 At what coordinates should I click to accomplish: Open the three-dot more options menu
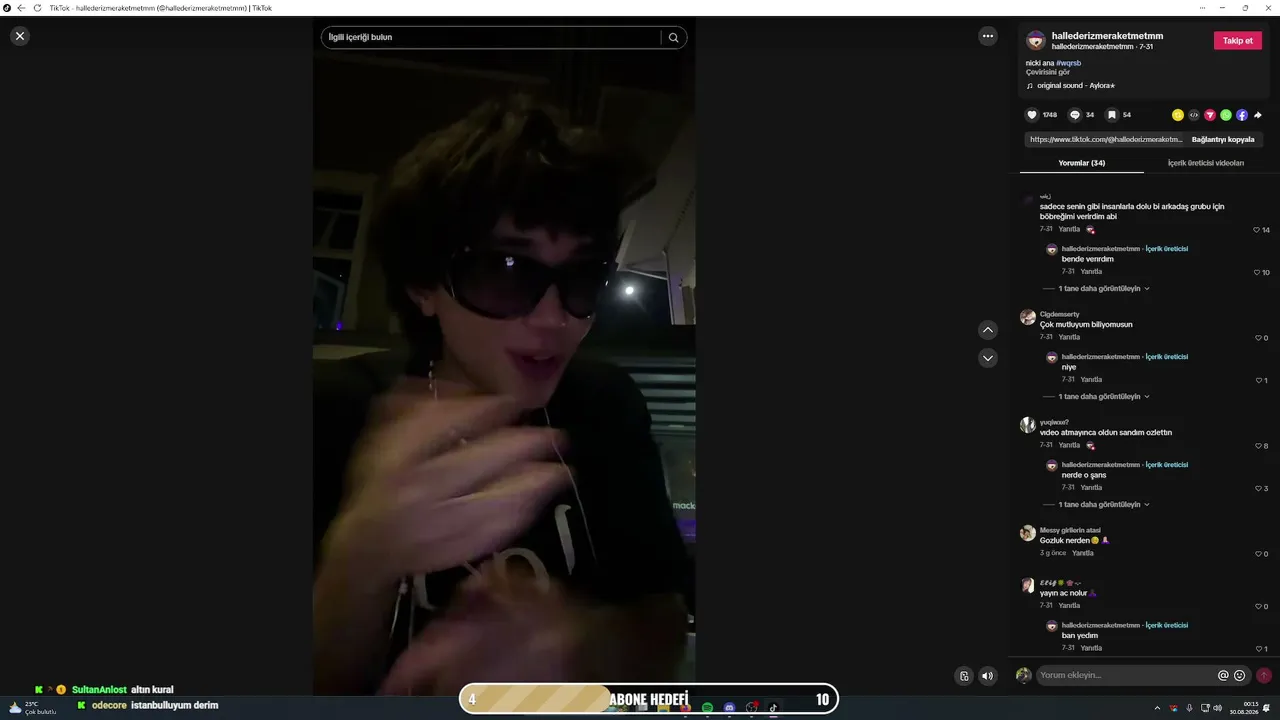click(x=988, y=36)
